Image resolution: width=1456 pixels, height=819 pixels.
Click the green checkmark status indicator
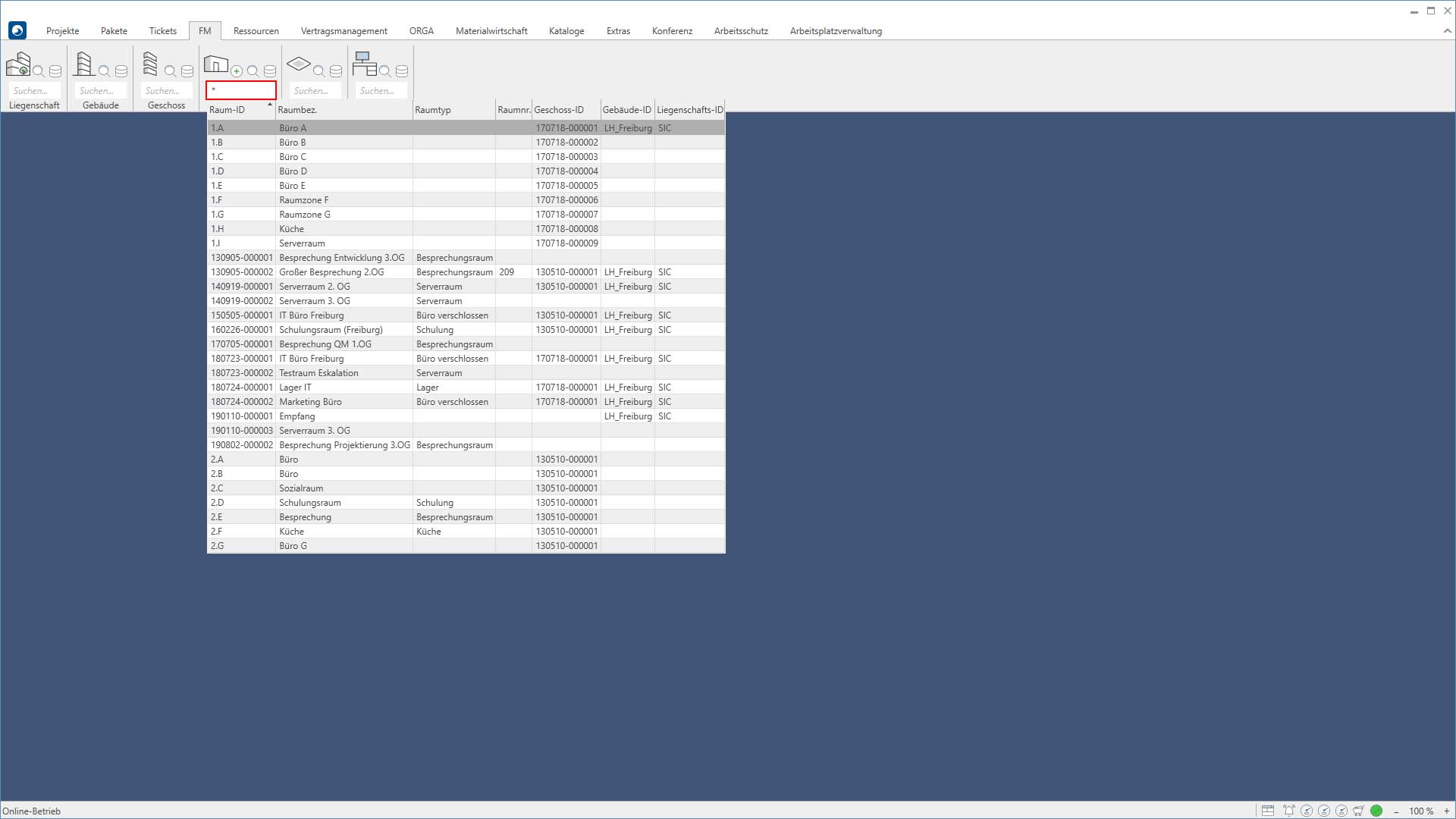click(x=1376, y=811)
